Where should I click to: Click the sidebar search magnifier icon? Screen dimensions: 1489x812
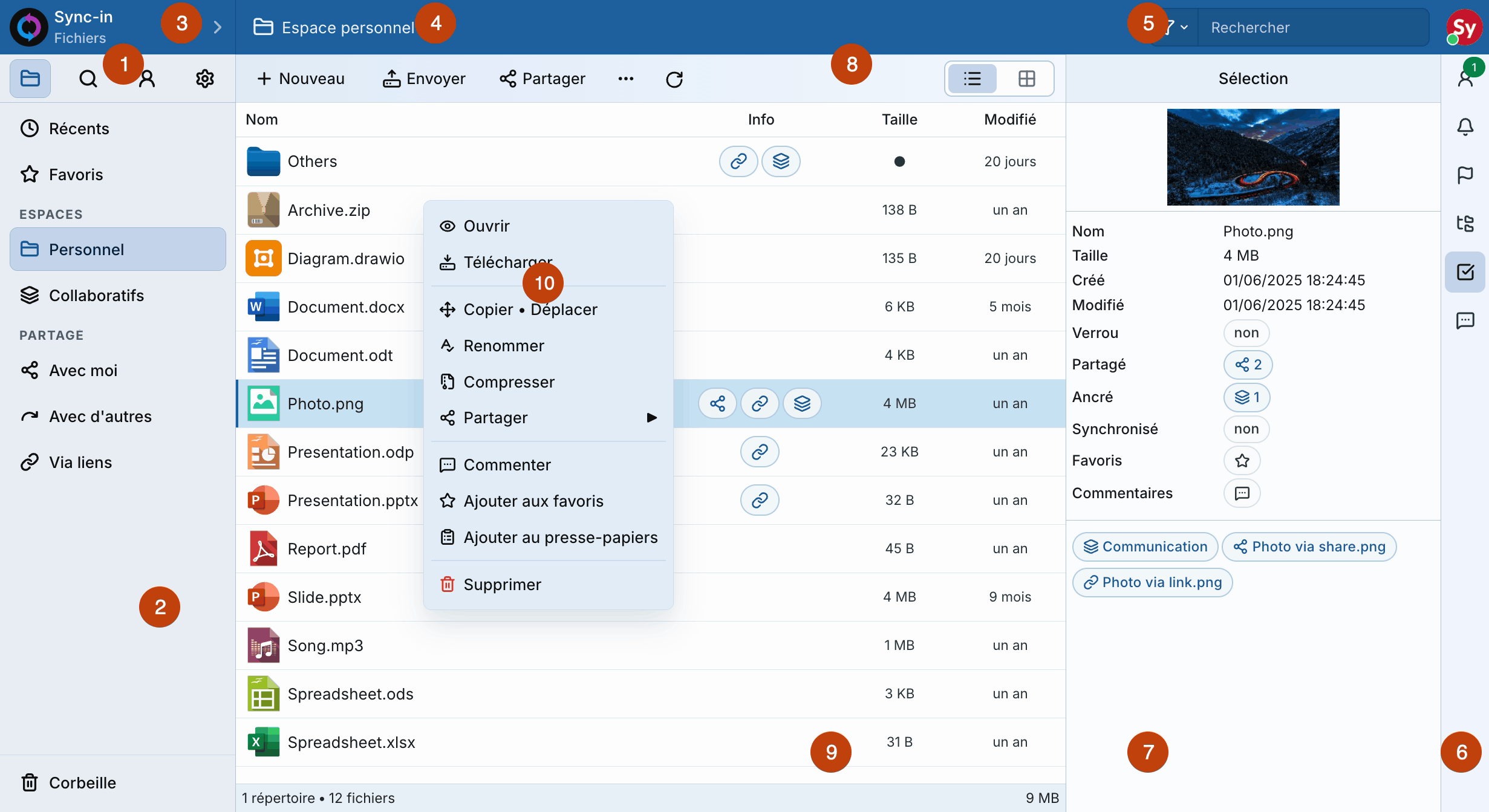coord(88,79)
